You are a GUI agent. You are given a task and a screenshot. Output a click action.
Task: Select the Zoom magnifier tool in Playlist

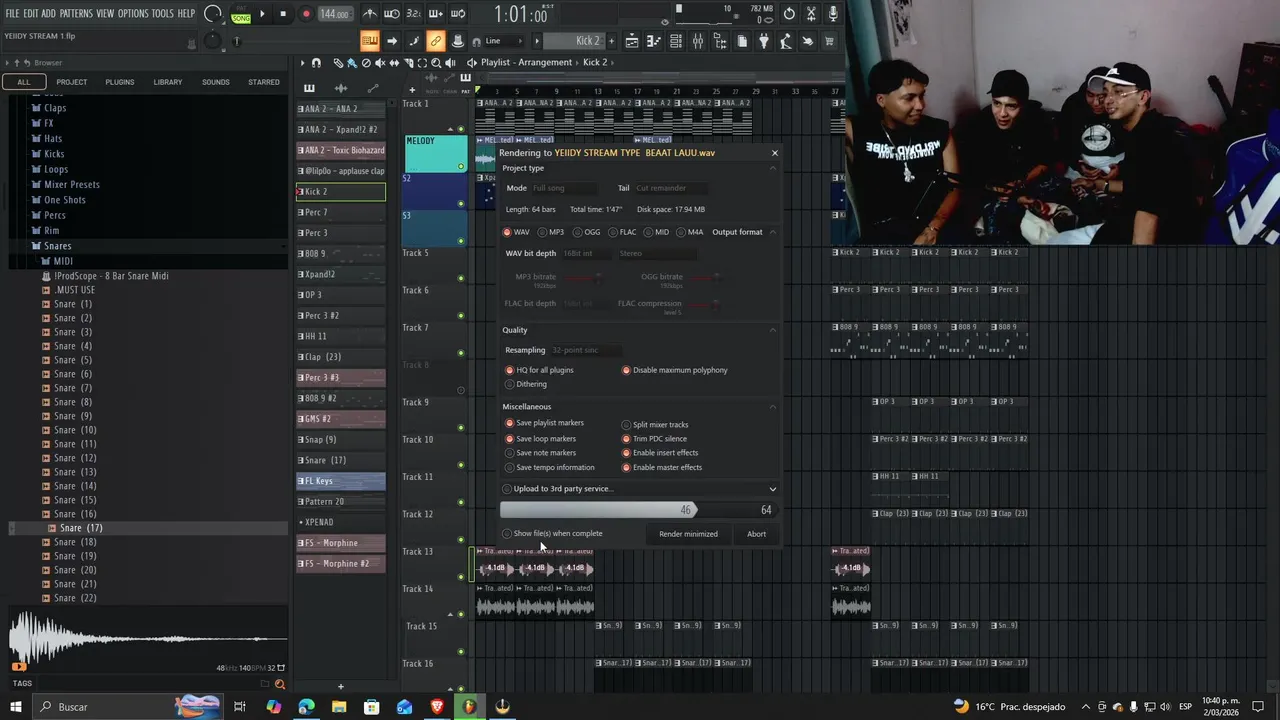436,63
